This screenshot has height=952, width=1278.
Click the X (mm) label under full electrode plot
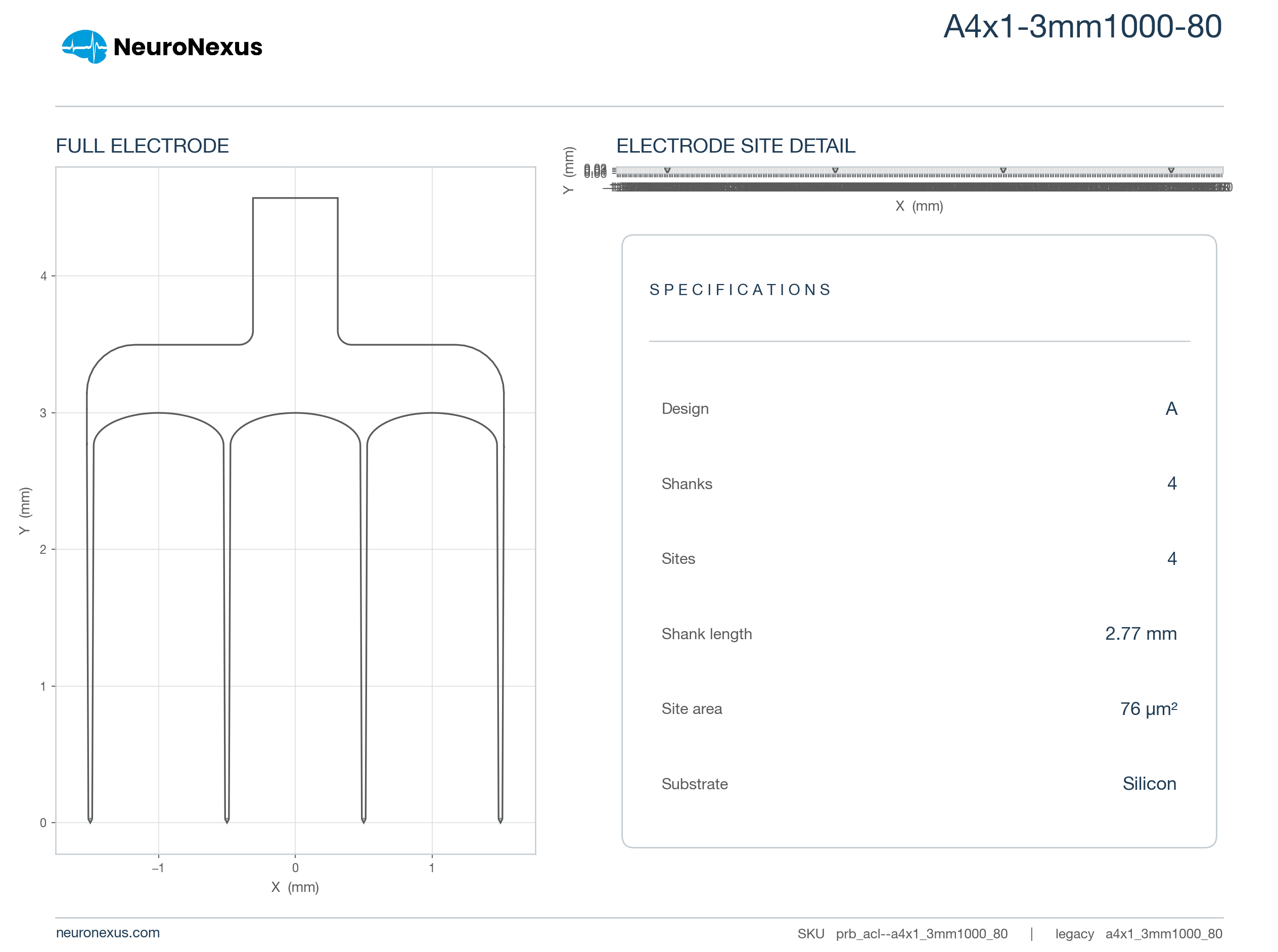[x=295, y=887]
